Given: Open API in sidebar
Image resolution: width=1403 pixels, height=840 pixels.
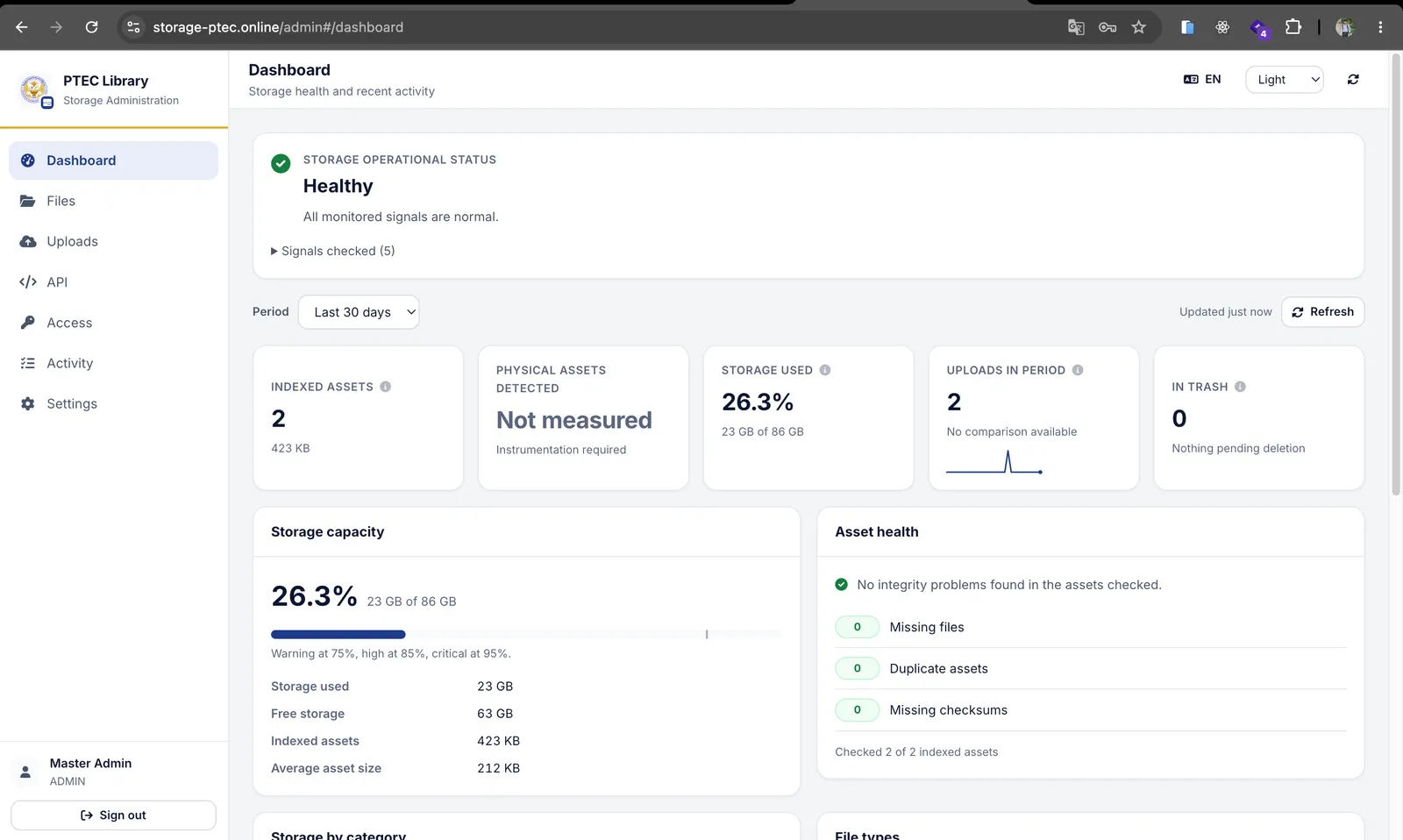Looking at the screenshot, I should (114, 282).
